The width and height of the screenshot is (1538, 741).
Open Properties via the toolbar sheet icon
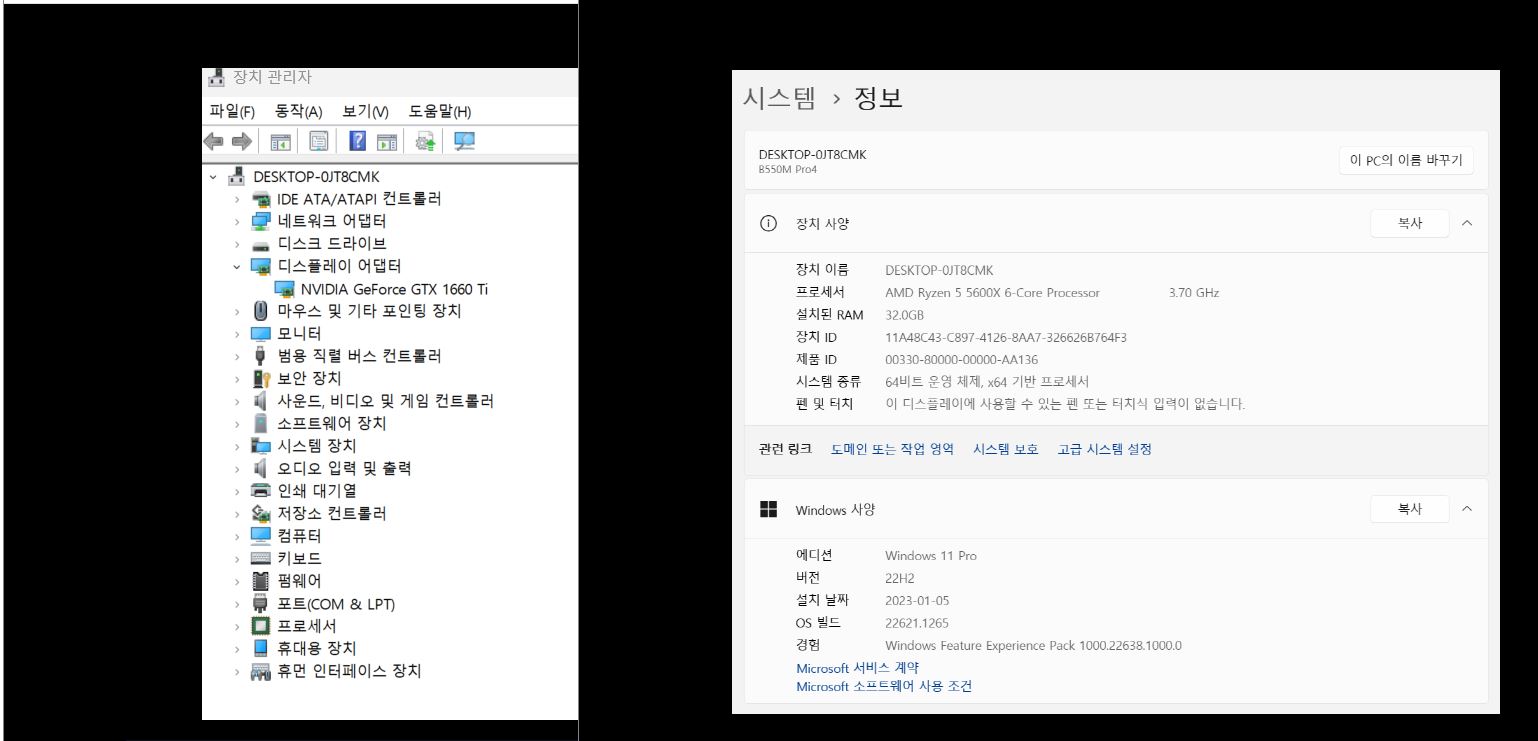coord(318,142)
